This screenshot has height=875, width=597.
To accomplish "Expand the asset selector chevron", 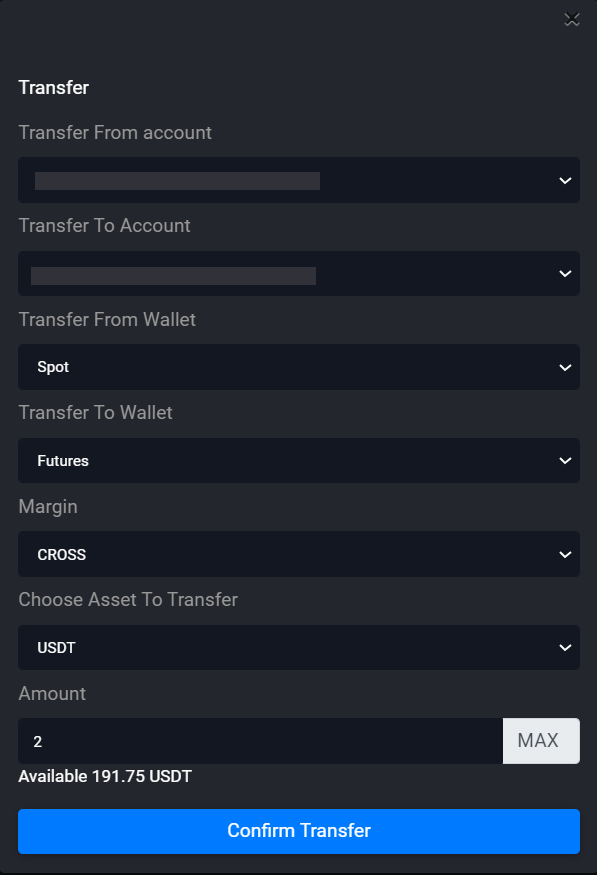I will pyautogui.click(x=563, y=647).
